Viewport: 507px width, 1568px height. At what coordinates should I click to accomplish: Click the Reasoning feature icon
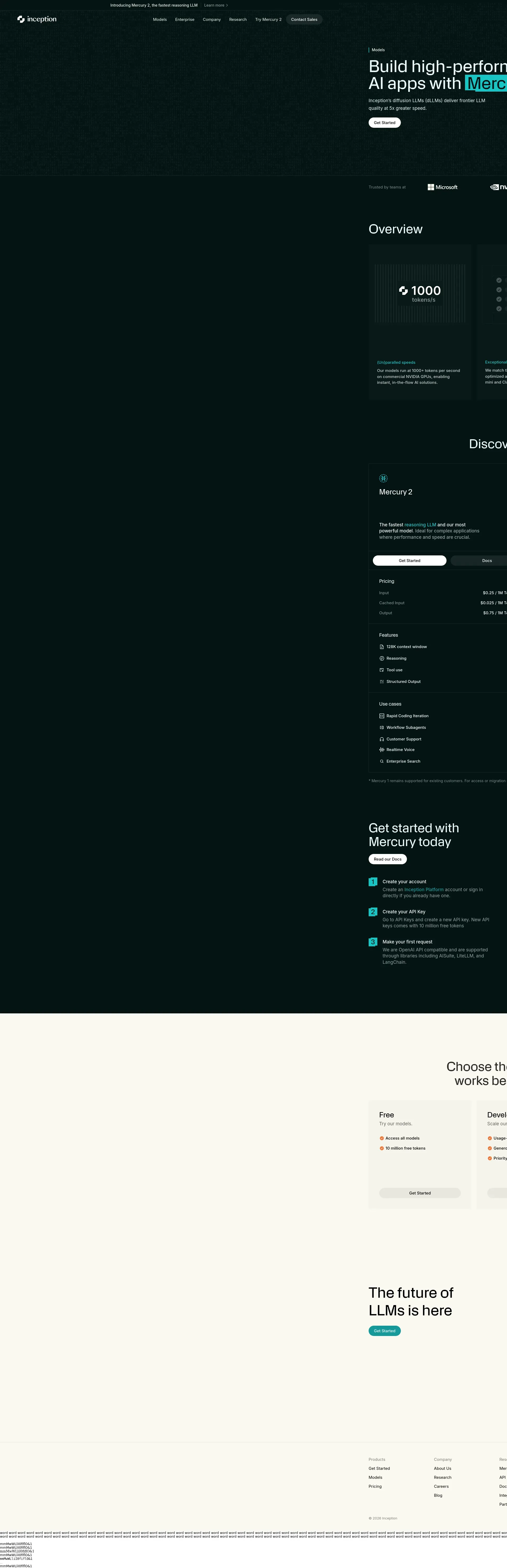382,659
